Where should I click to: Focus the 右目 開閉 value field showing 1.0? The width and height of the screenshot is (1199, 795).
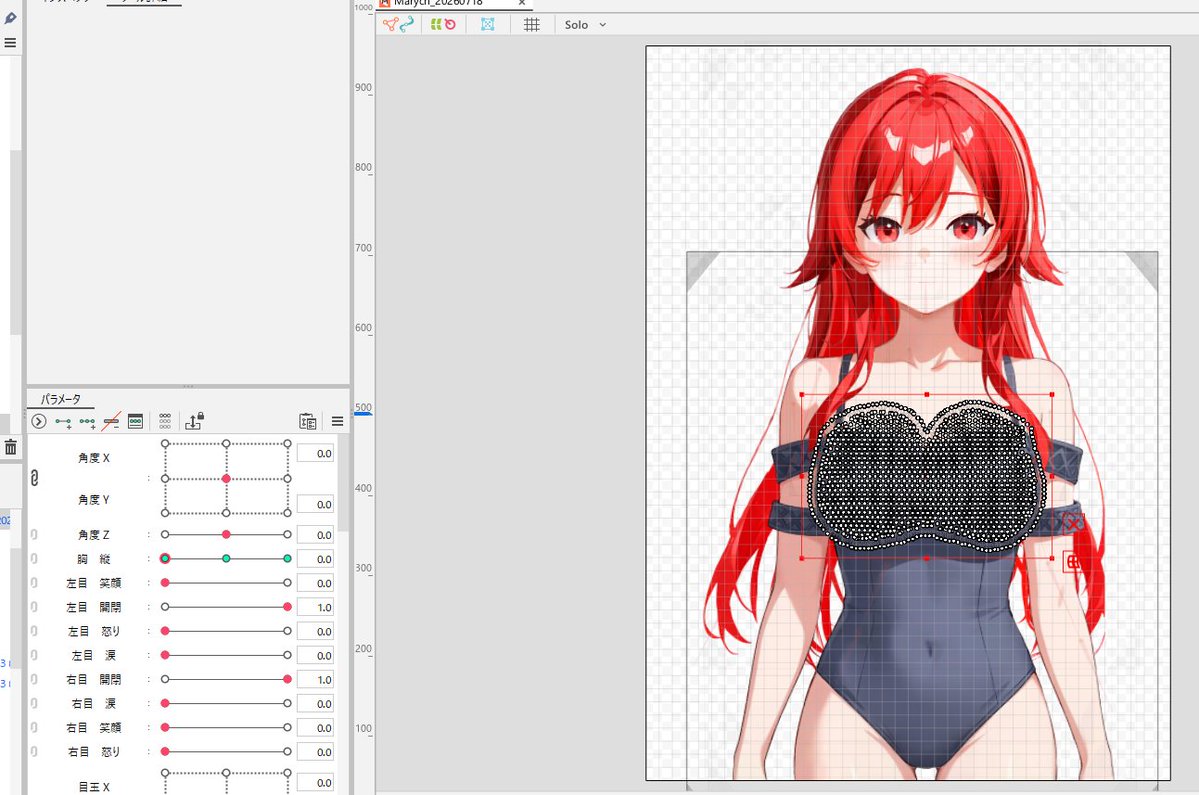315,679
